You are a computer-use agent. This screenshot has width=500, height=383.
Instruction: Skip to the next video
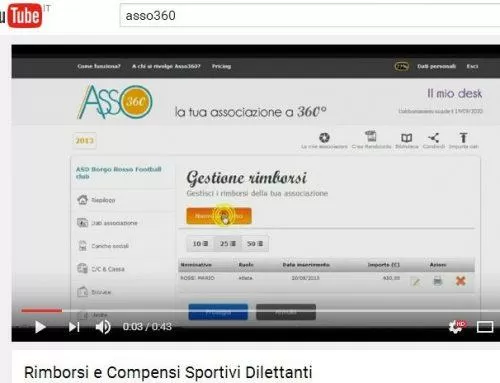[x=74, y=327]
